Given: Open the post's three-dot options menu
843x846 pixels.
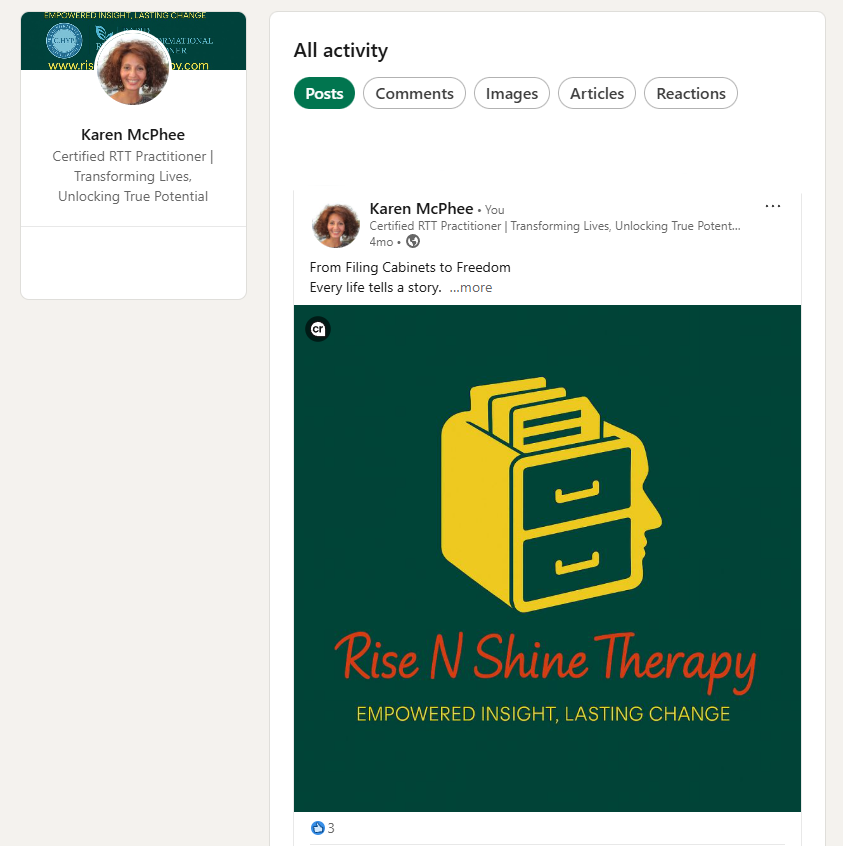Looking at the screenshot, I should coord(772,206).
